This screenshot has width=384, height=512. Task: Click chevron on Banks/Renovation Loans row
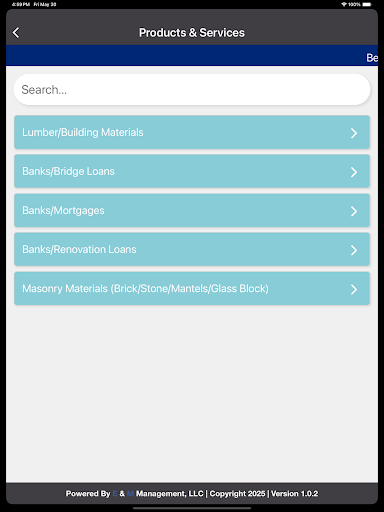coord(354,250)
